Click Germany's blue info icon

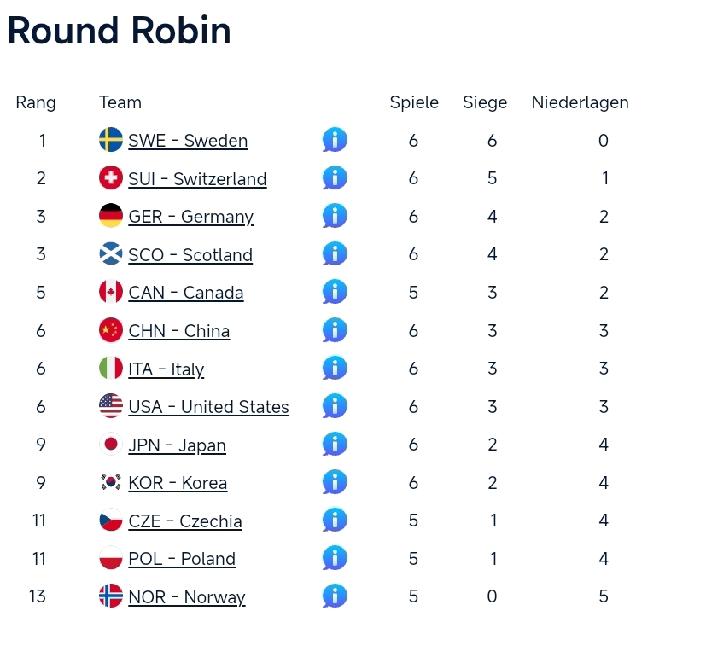(x=335, y=216)
